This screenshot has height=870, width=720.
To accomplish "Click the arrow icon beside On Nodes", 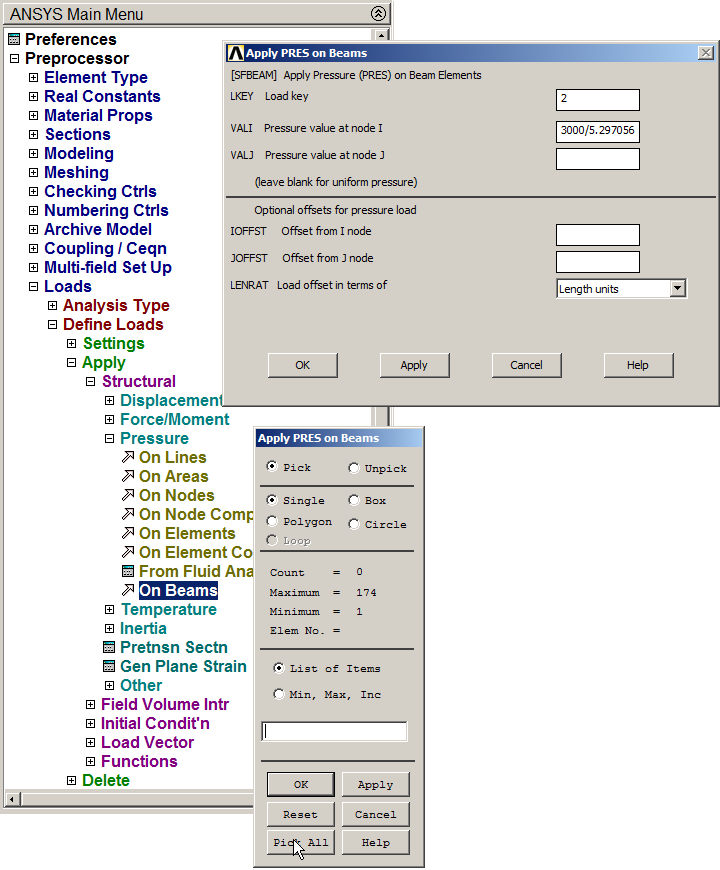I will (128, 496).
